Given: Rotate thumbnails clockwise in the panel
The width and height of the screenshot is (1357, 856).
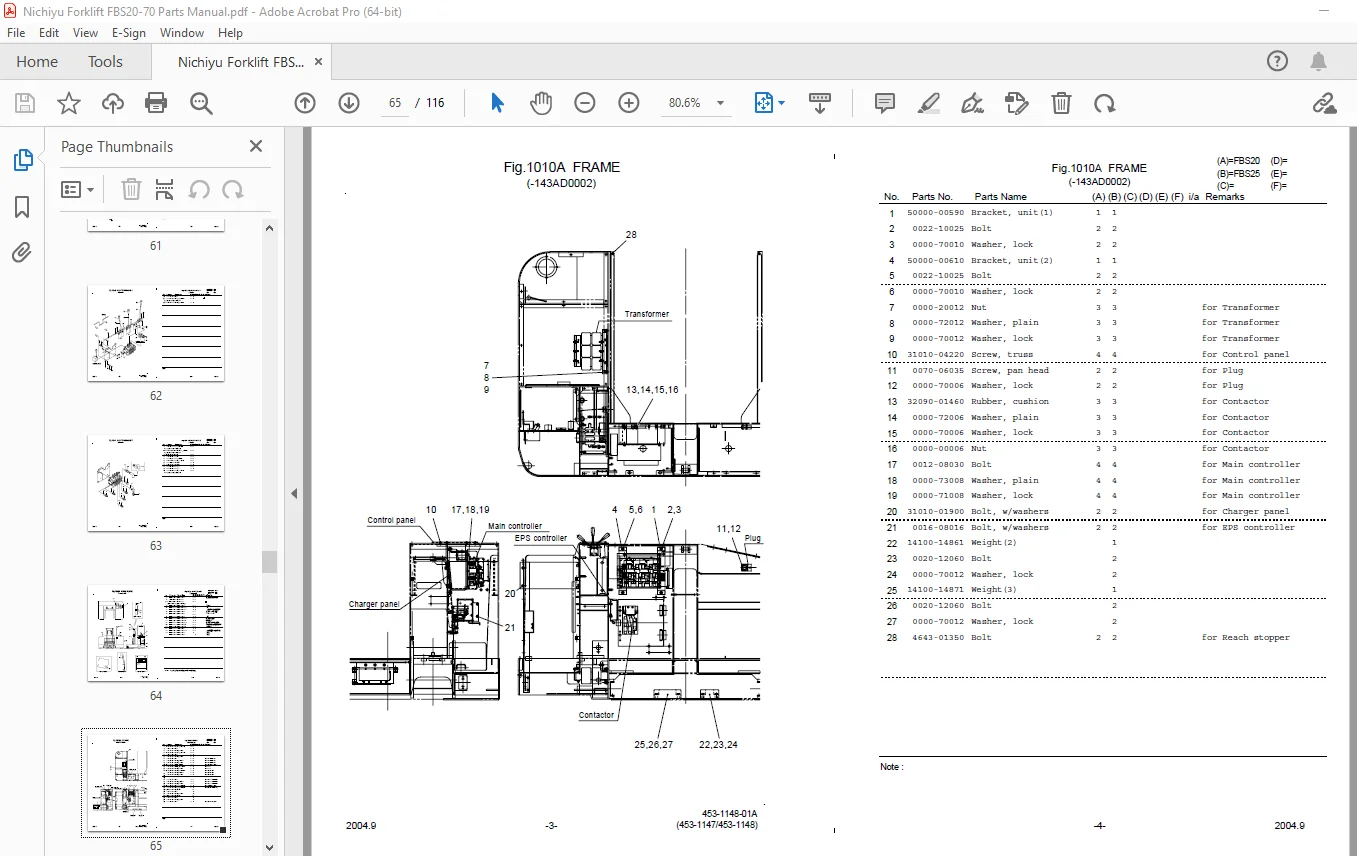Looking at the screenshot, I should pos(233,189).
